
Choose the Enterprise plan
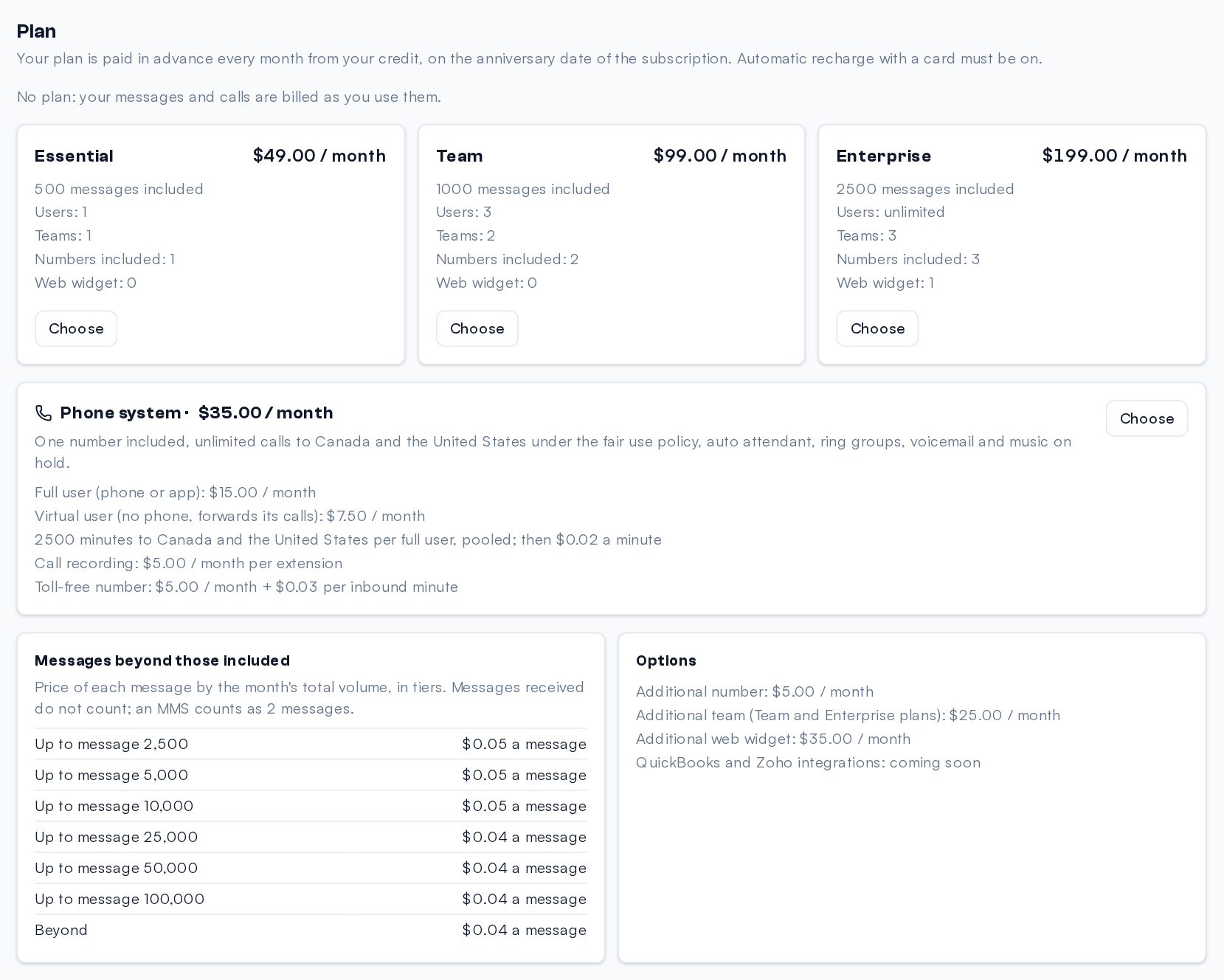click(877, 328)
